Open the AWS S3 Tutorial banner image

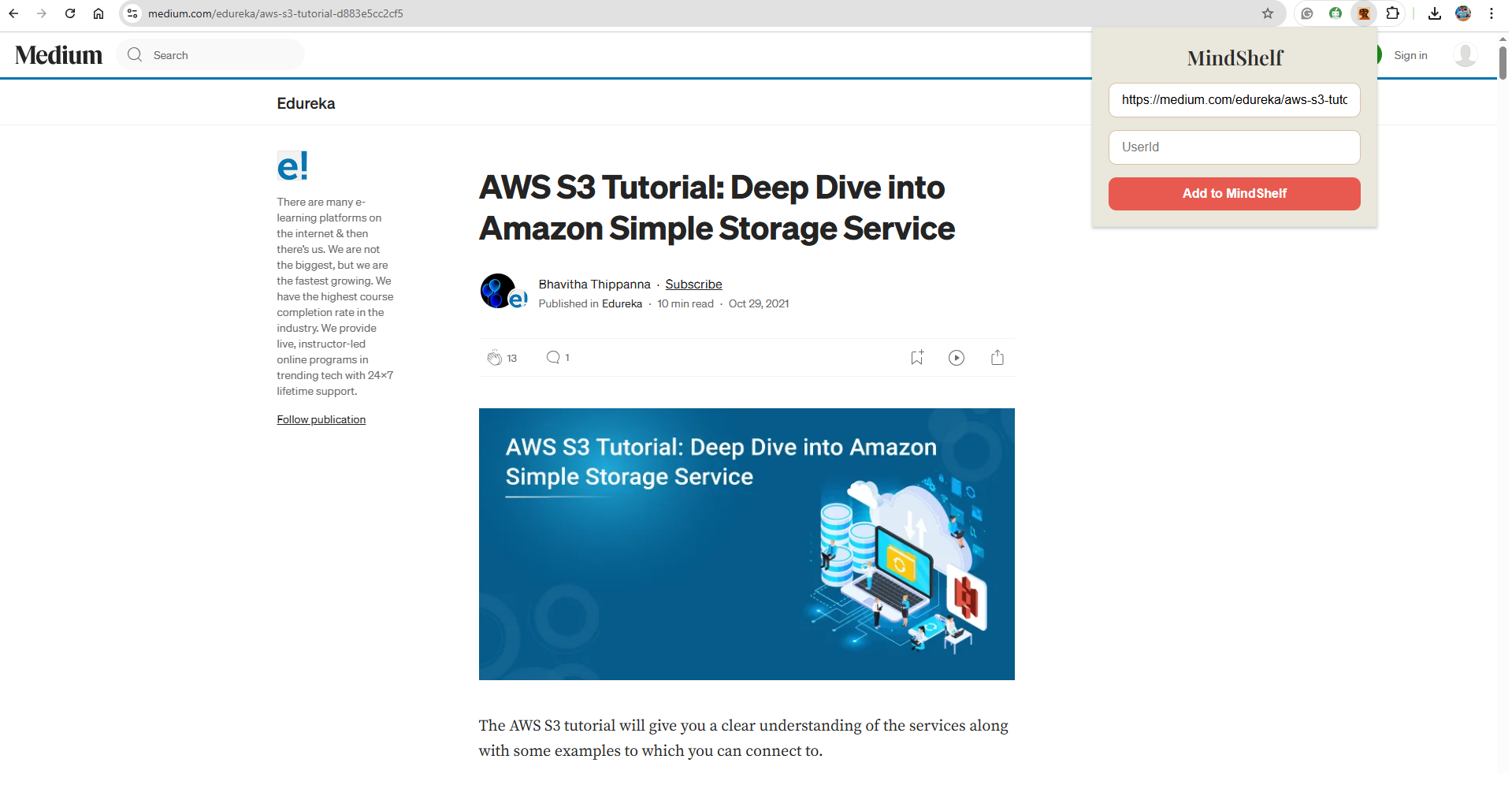747,544
